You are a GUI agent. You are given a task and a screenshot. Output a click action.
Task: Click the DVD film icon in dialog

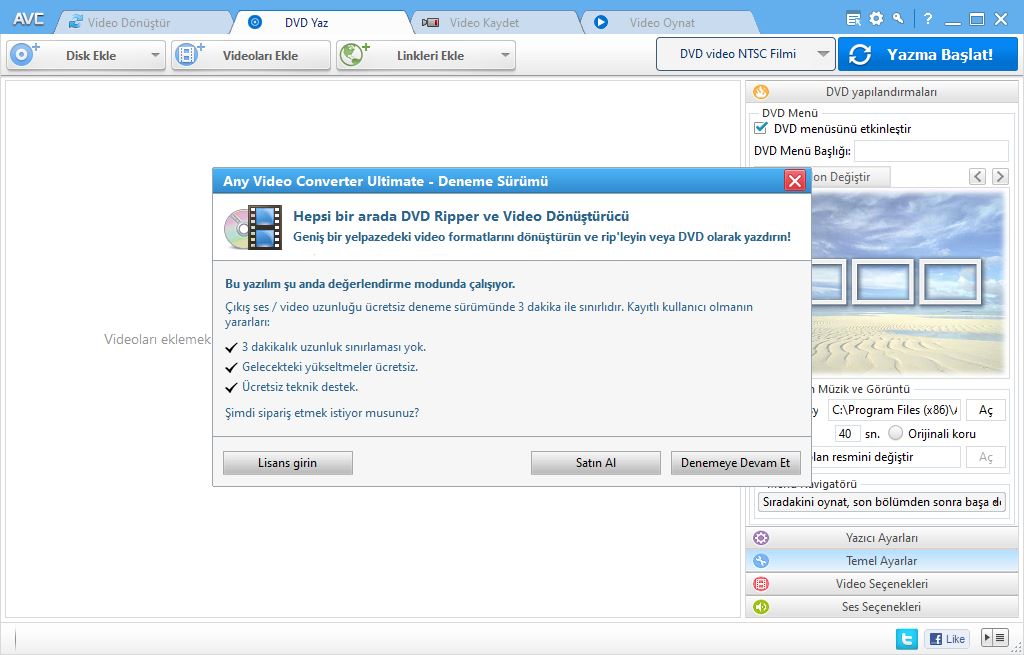[253, 227]
